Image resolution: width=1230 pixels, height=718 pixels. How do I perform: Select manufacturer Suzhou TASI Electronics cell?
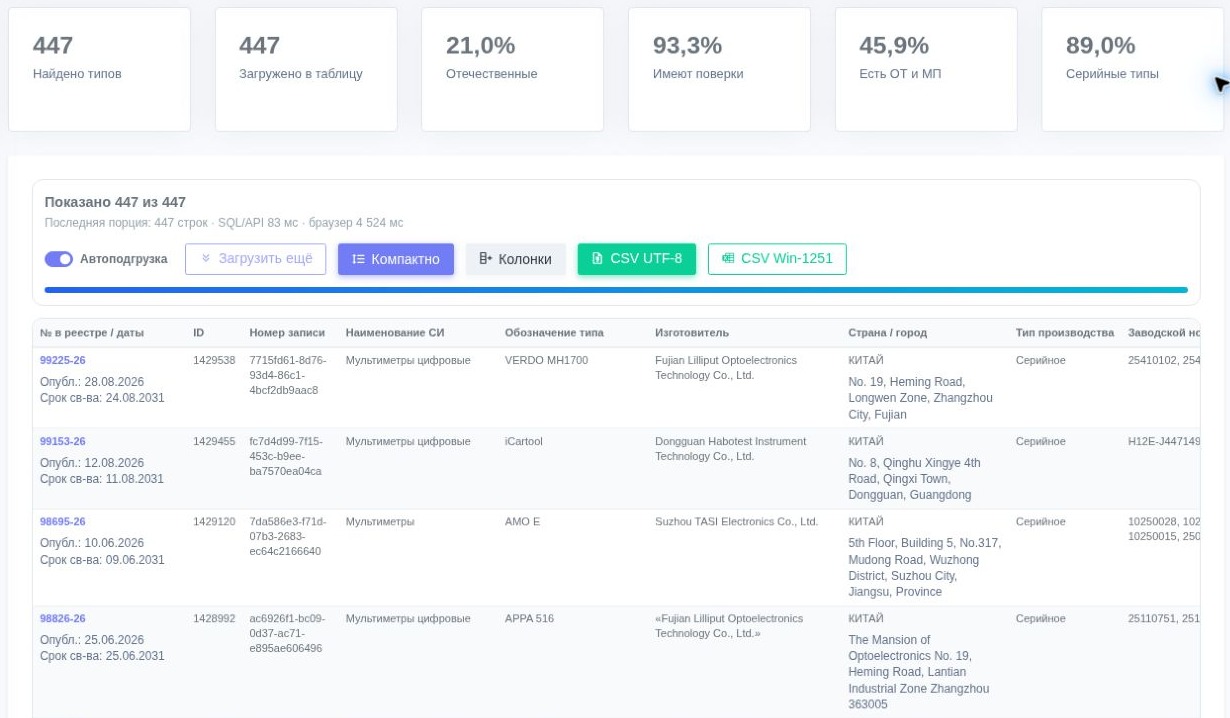point(736,521)
